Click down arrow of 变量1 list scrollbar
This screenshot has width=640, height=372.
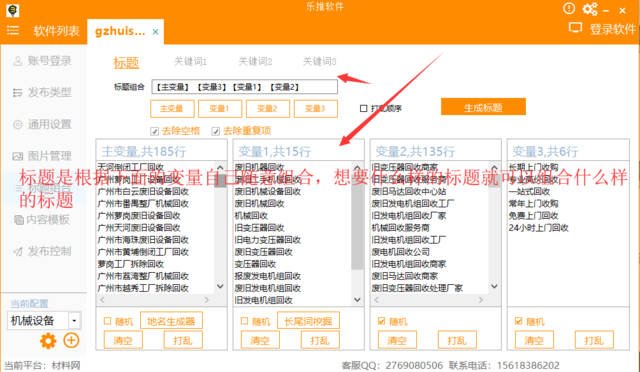pyautogui.click(x=358, y=300)
